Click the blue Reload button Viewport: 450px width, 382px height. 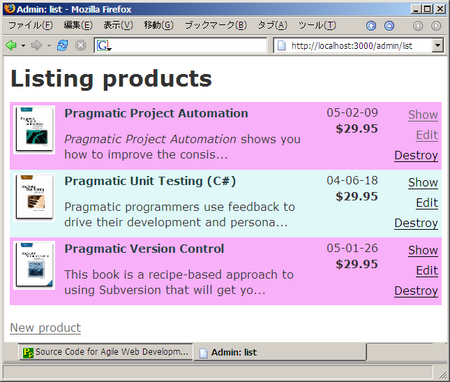62,45
